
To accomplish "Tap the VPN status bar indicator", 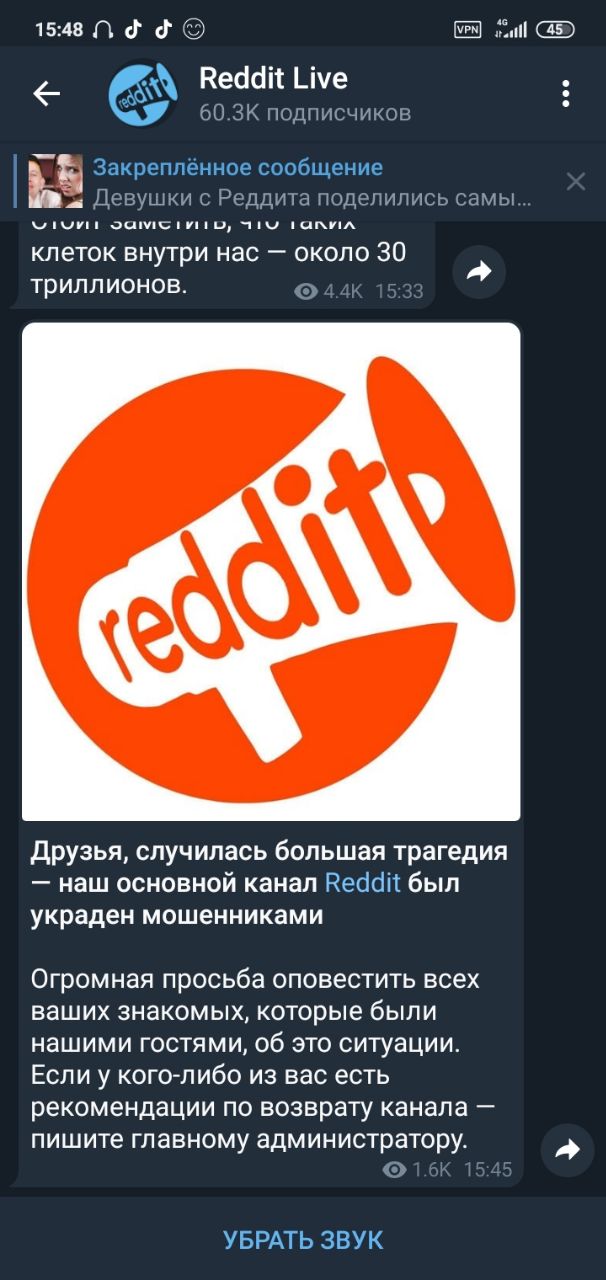I will point(468,29).
